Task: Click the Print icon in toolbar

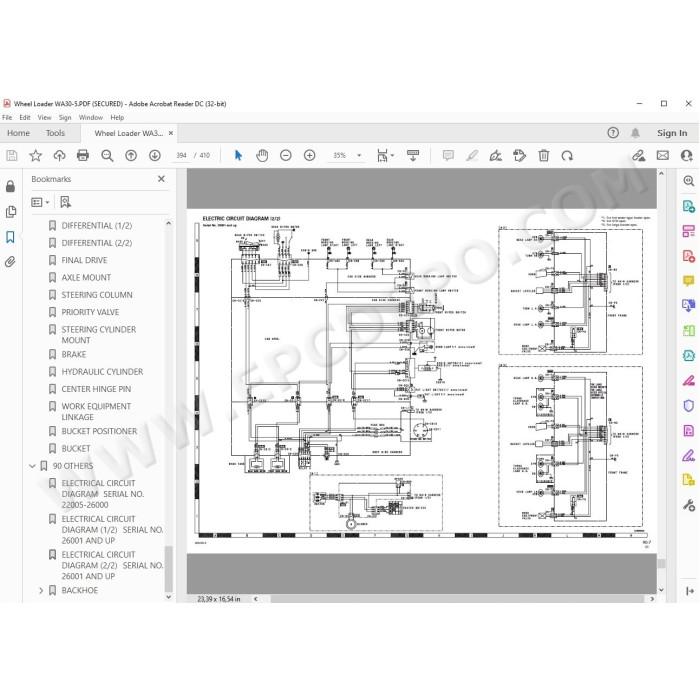Action: 83,155
